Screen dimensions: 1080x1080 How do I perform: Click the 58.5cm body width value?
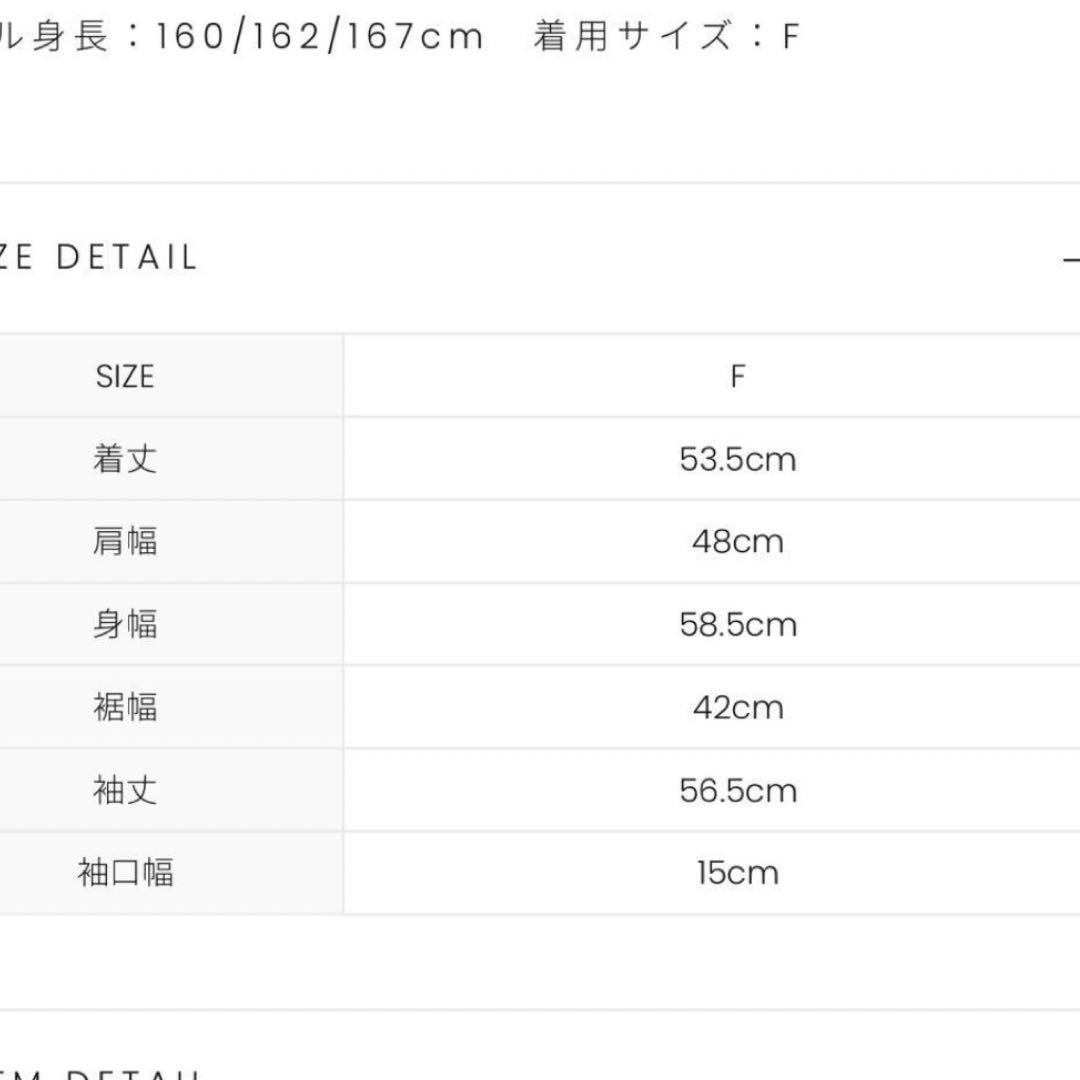pyautogui.click(x=738, y=625)
